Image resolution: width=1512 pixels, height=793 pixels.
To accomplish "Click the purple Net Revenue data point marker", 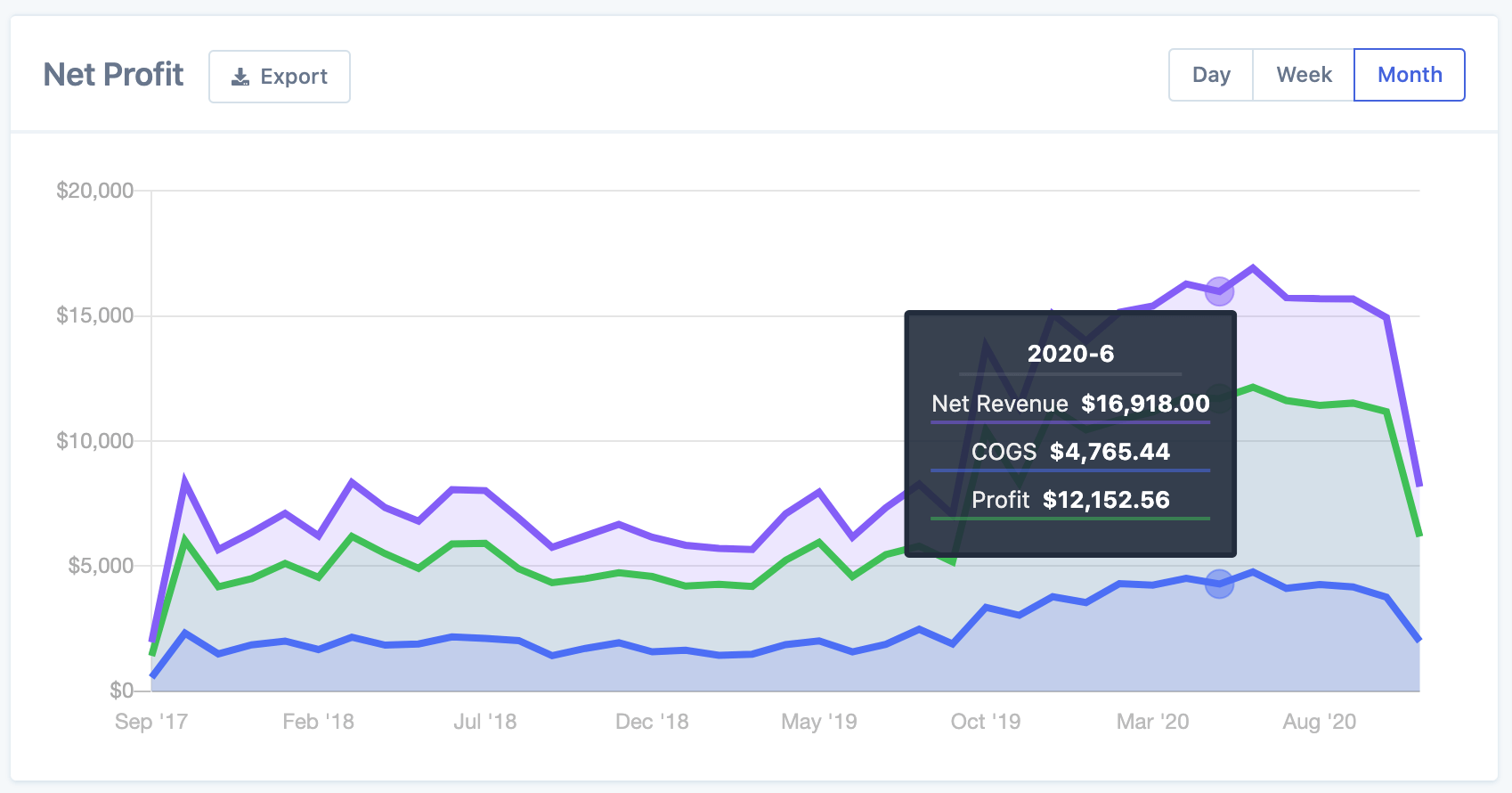I will 1219,290.
